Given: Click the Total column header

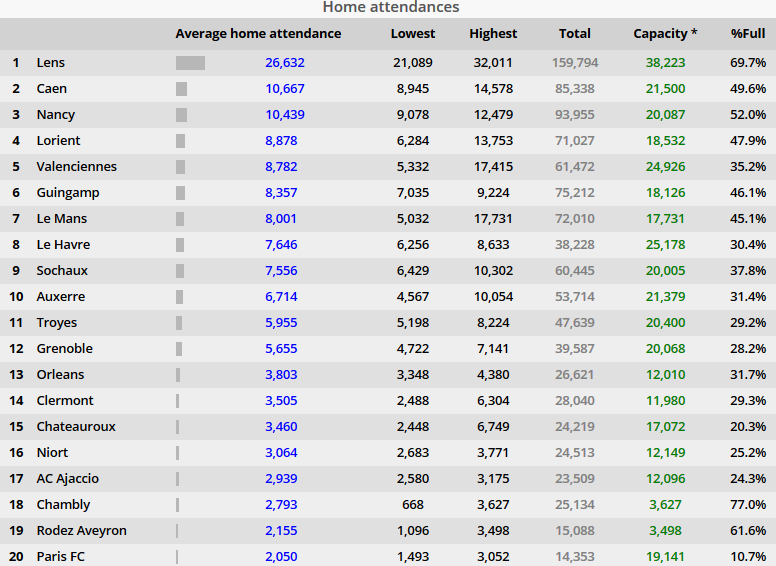Looking at the screenshot, I should [x=575, y=34].
